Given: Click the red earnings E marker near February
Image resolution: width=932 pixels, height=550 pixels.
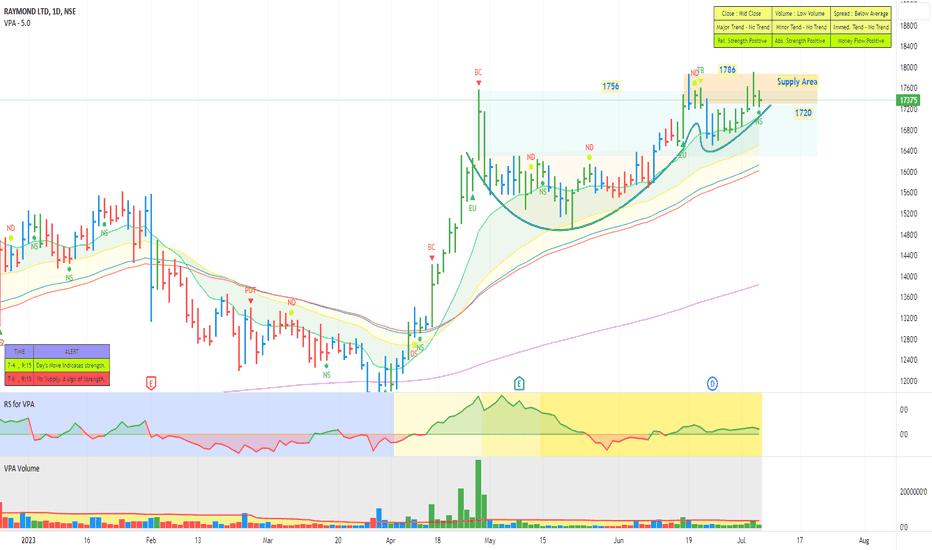Looking at the screenshot, I should pos(150,384).
